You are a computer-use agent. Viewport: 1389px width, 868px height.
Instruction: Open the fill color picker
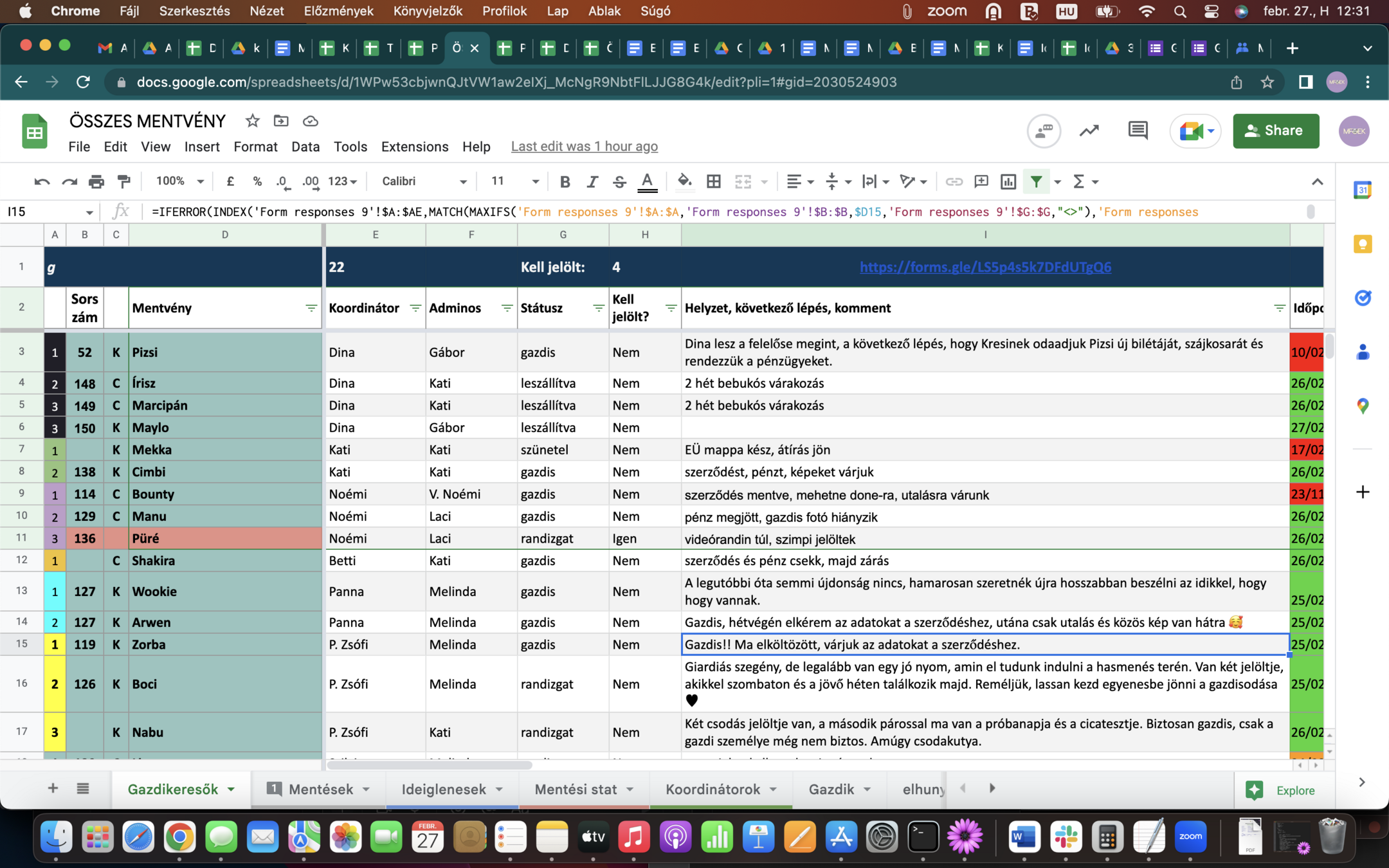(x=684, y=182)
